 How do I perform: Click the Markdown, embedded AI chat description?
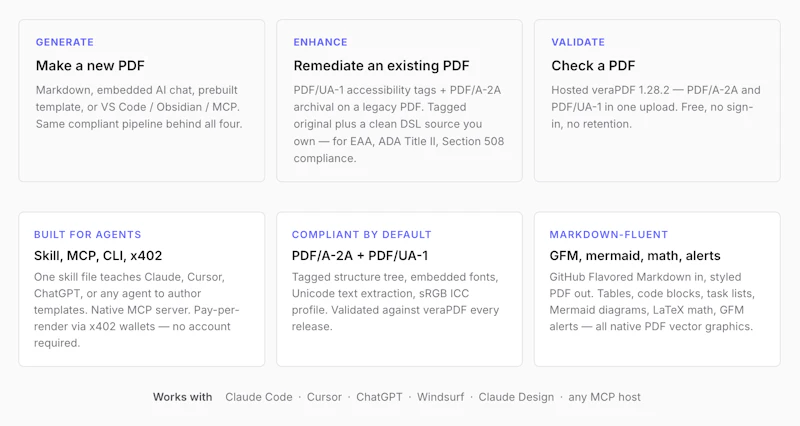click(x=139, y=107)
